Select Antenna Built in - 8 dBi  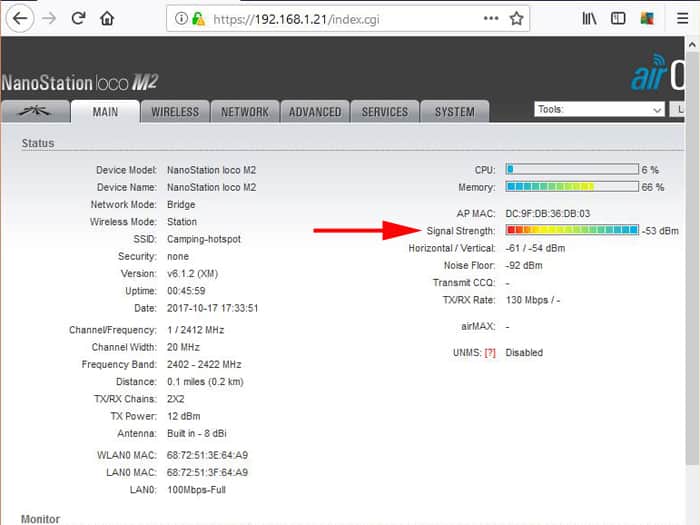[x=197, y=433]
